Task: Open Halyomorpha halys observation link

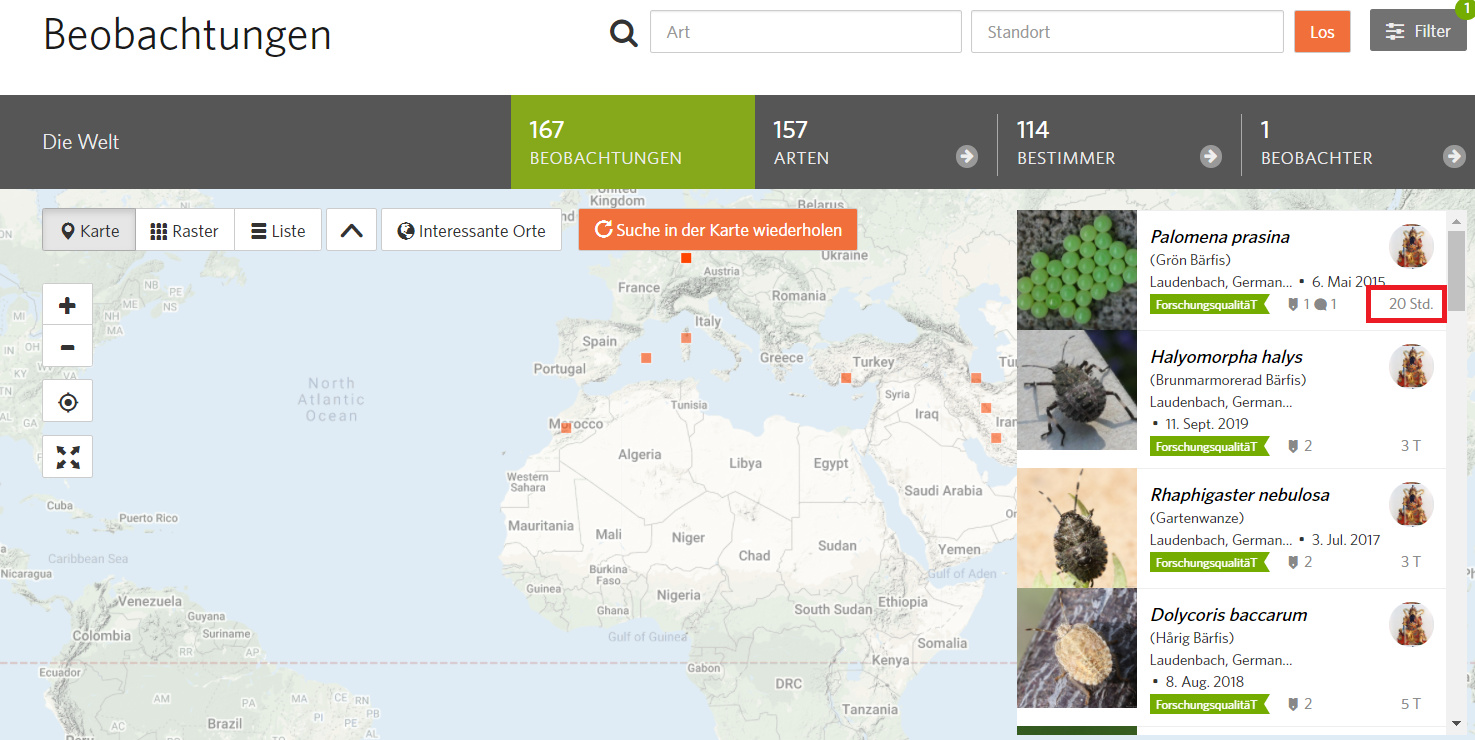Action: 1226,357
